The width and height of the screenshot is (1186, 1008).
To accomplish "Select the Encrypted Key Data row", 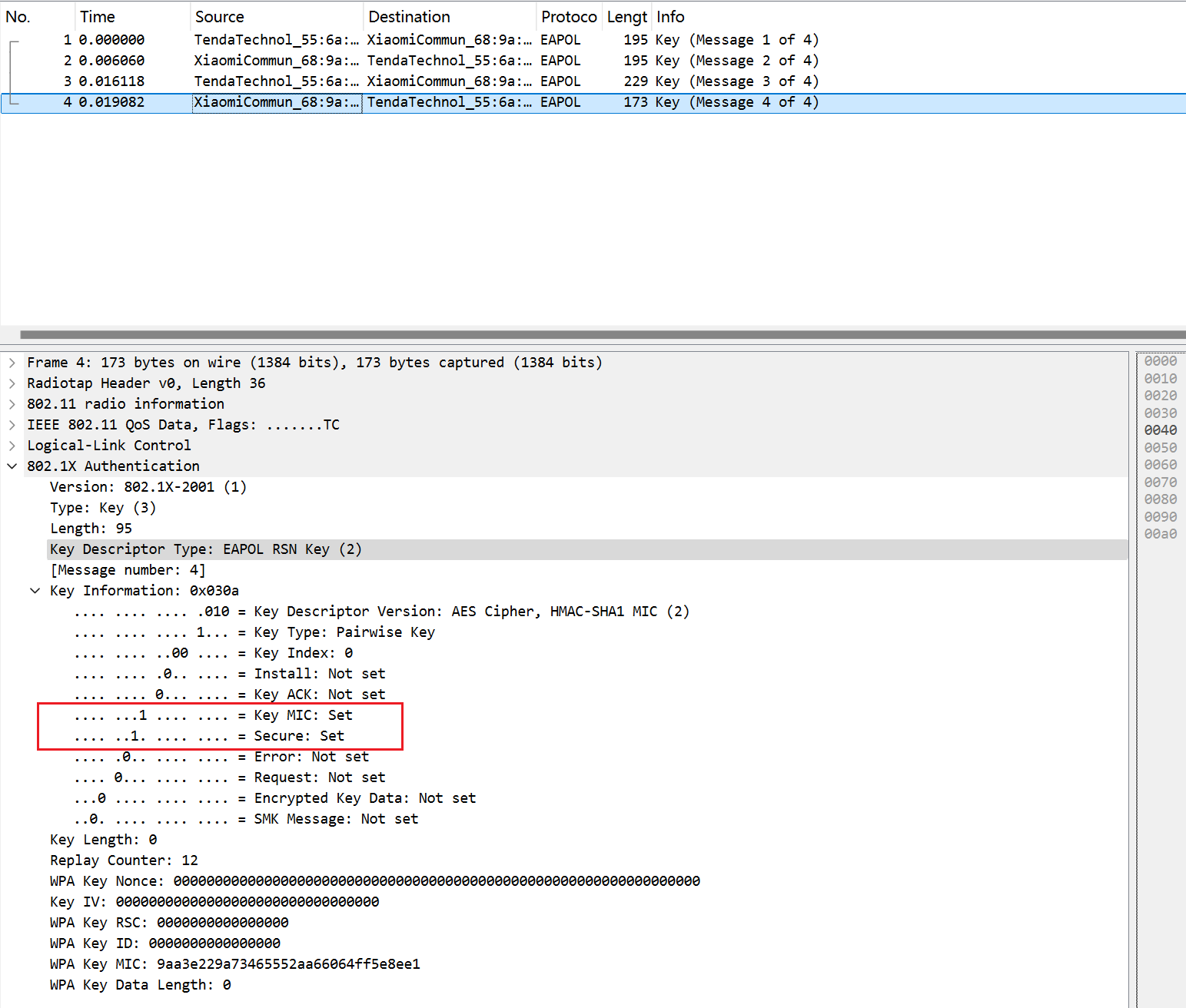I will click(275, 798).
